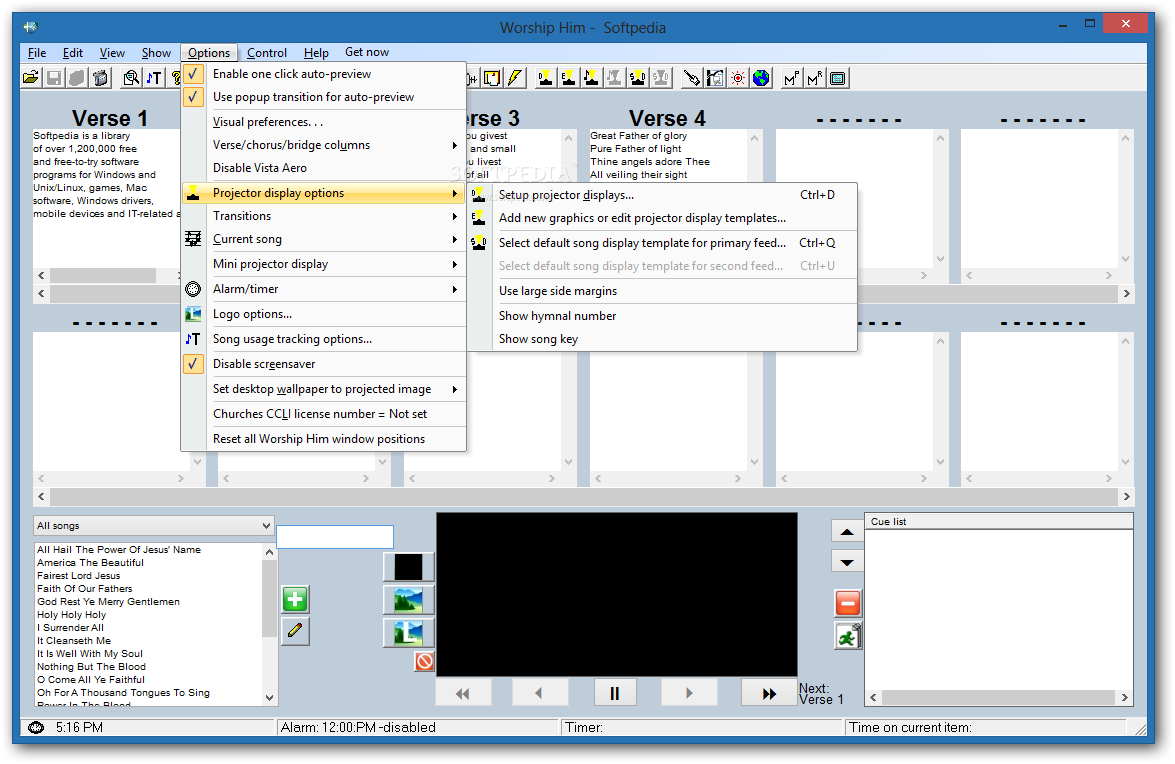Click the first projector display toolbar icon
Screen dimensions: 1175x764
[546, 78]
